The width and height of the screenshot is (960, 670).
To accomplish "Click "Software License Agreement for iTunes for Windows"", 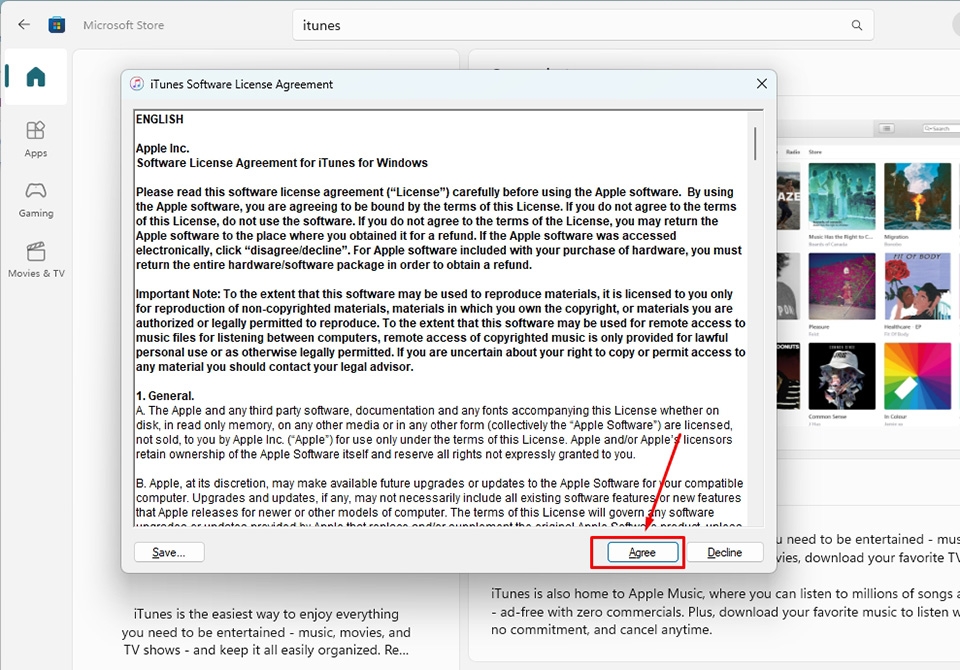I will (x=282, y=163).
